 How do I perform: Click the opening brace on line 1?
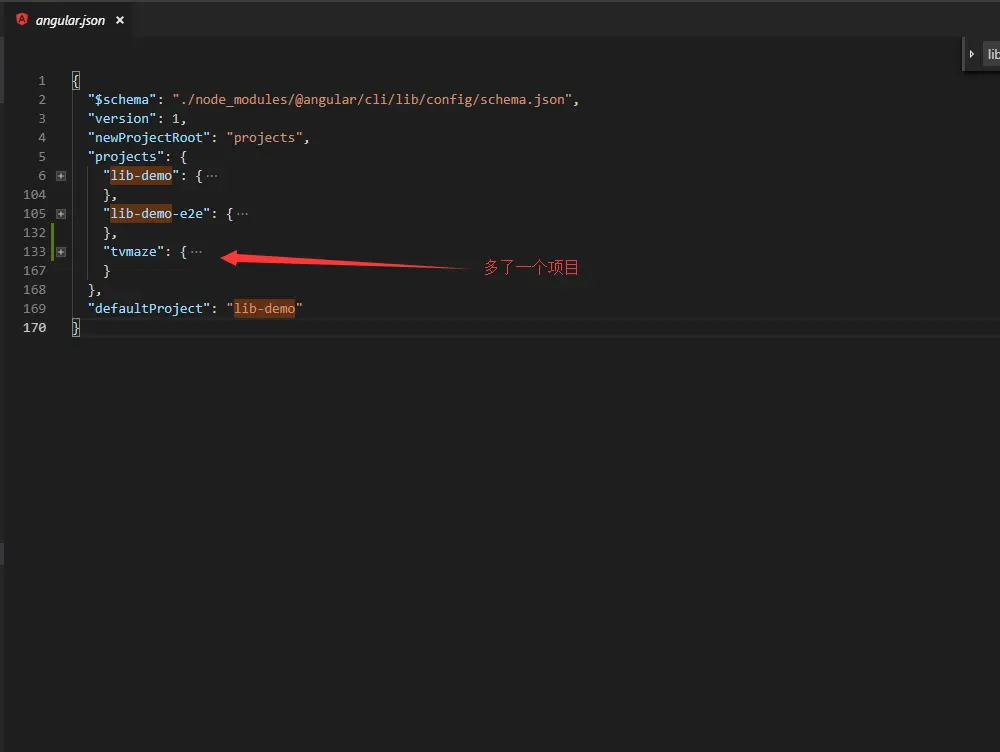click(x=76, y=80)
